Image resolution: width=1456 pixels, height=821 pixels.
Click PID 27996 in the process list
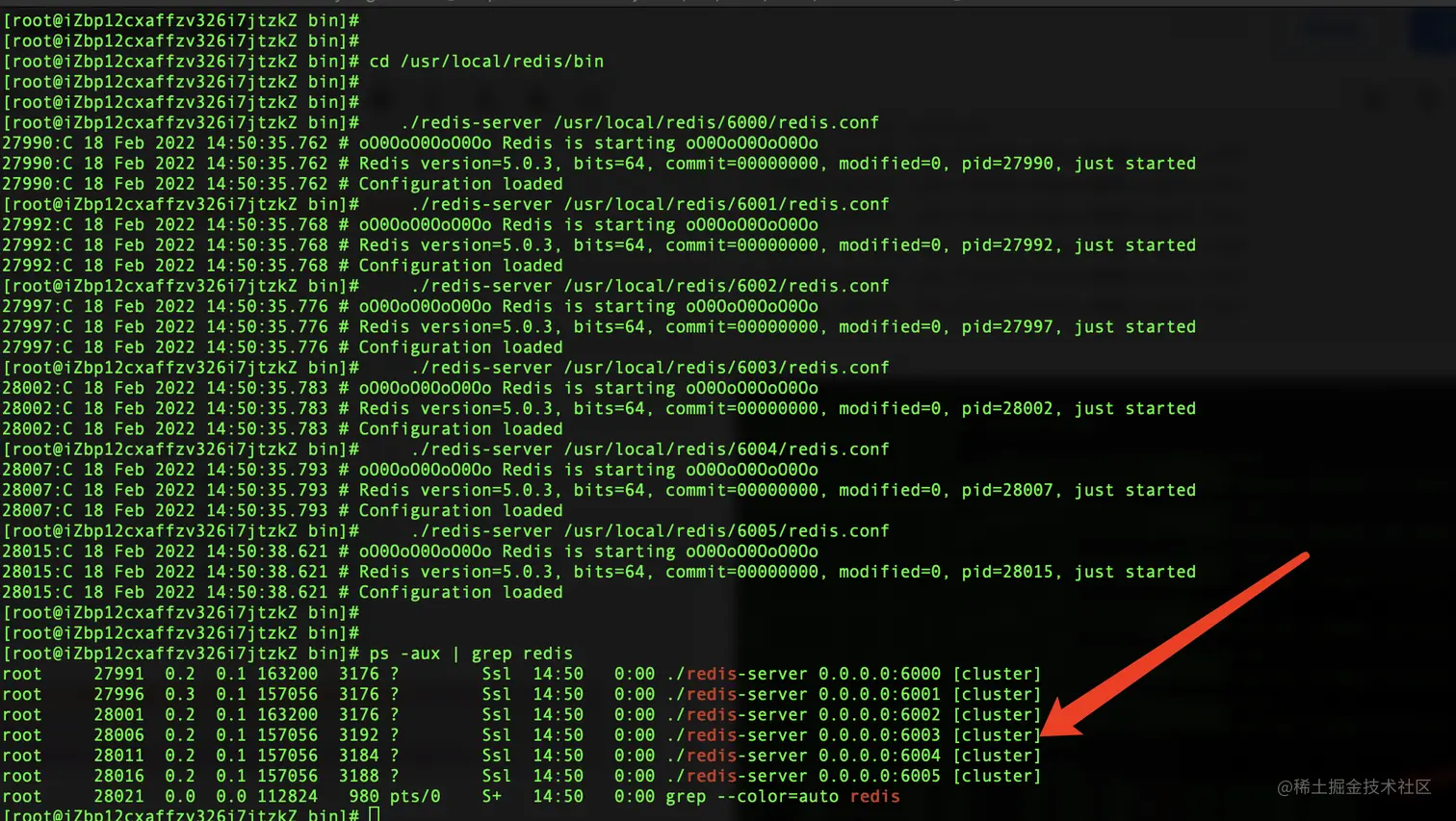118,694
